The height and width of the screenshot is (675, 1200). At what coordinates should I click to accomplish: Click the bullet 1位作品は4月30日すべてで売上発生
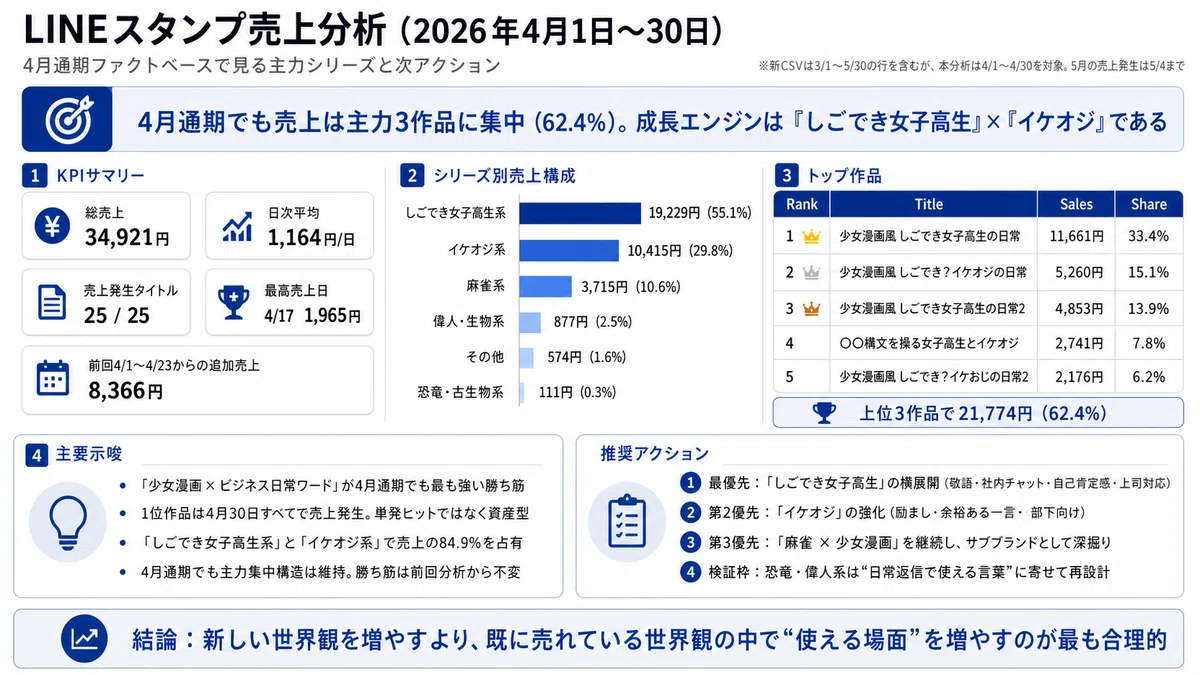point(336,514)
